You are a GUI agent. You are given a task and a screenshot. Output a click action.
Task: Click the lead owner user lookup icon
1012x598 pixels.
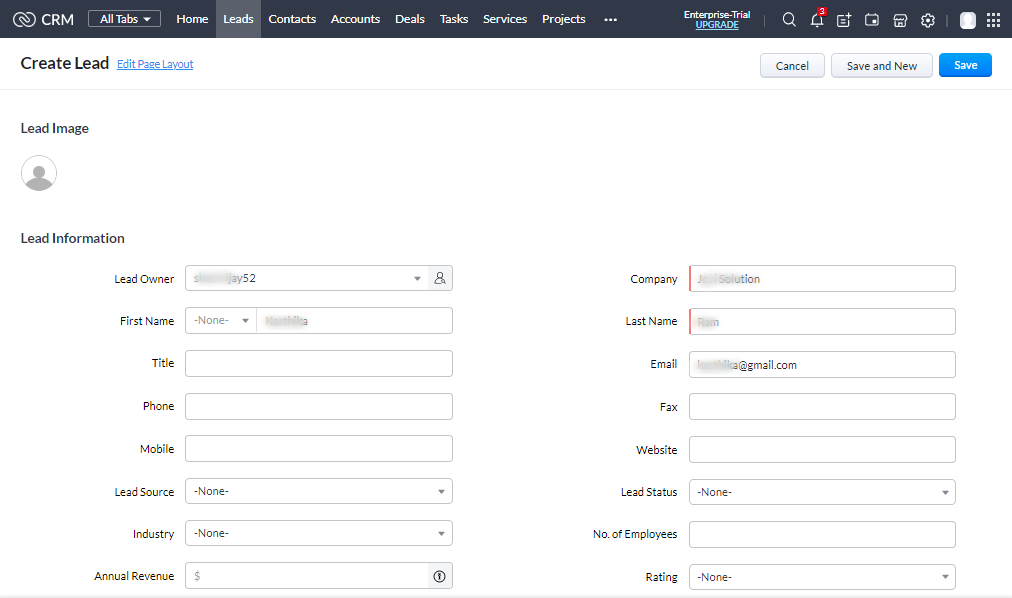pos(440,279)
